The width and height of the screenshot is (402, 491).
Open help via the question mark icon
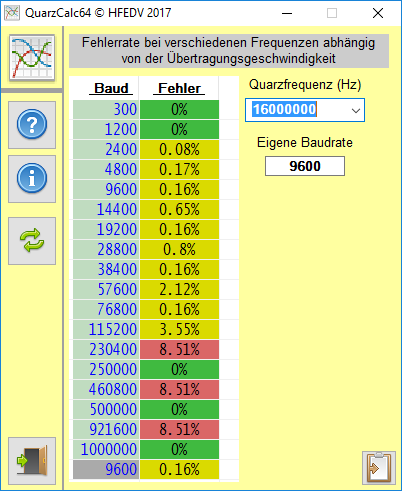32,125
